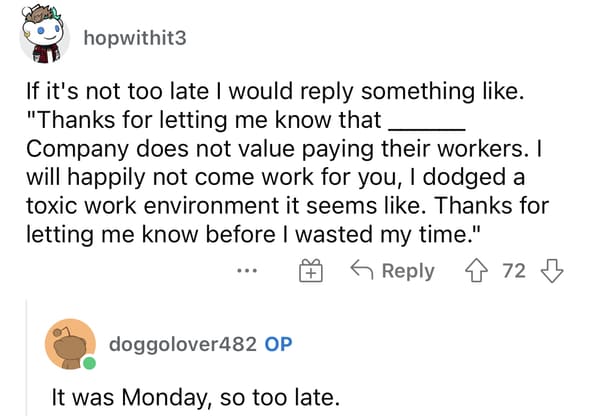Visit the doggolover482 username profile
The width and height of the screenshot is (599, 416).
[183, 344]
